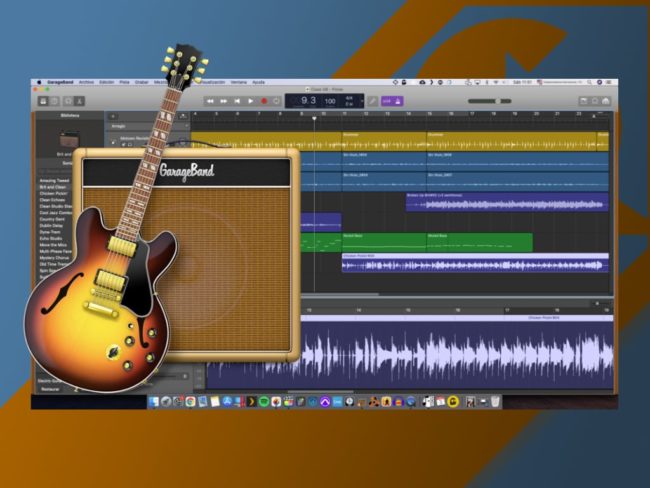Viewport: 650px width, 488px height.
Task: Open the Grabar menu
Action: (x=141, y=82)
